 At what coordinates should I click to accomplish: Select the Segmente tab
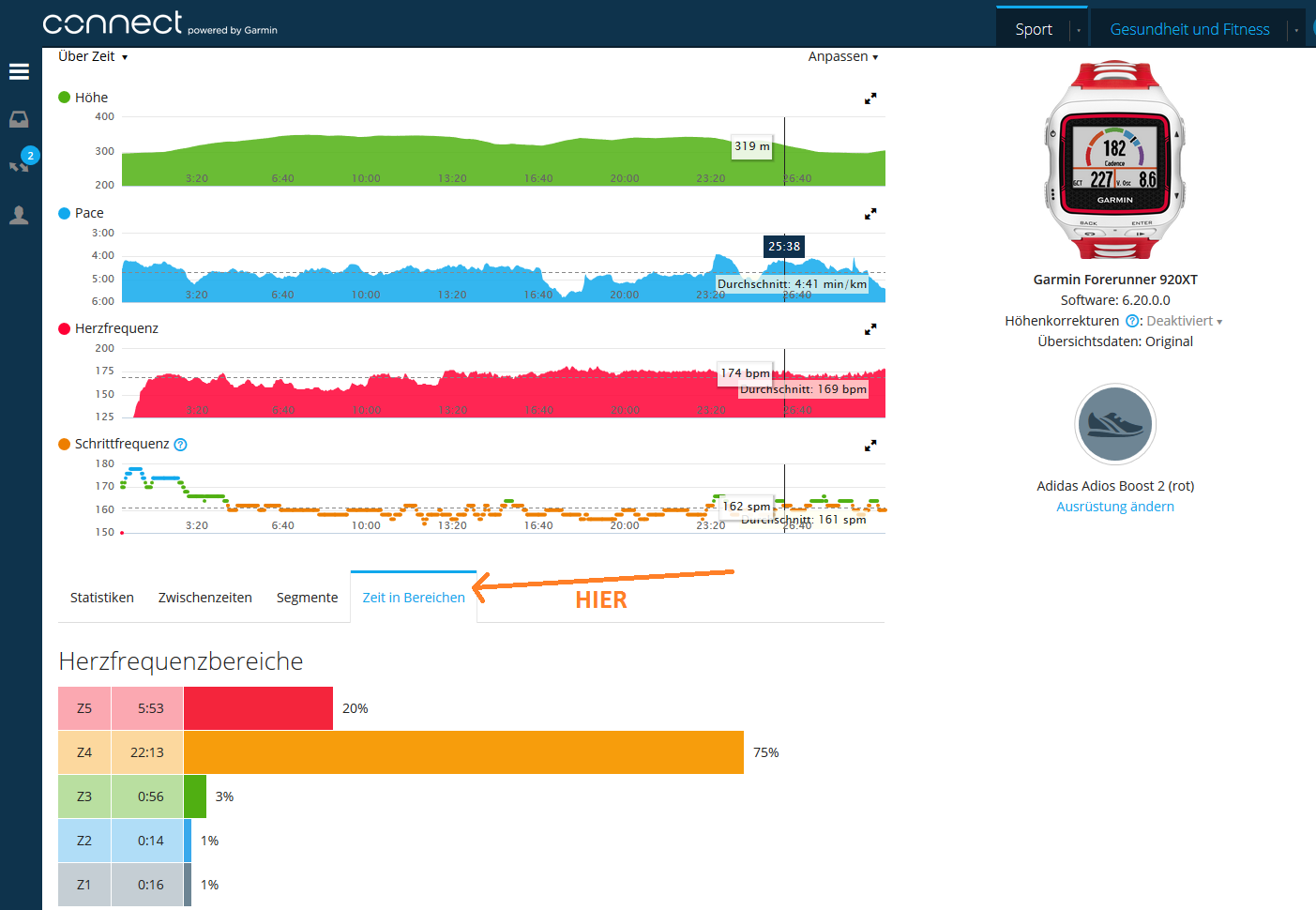[307, 598]
